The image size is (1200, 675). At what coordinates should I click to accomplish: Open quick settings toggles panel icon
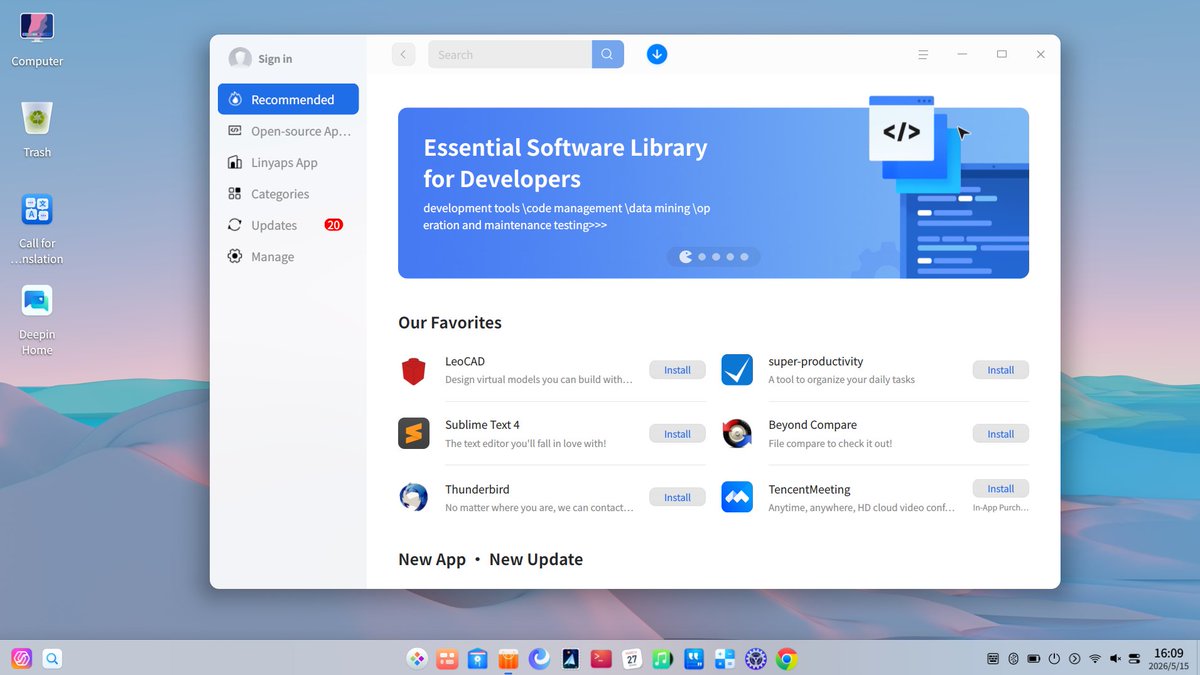[1135, 659]
